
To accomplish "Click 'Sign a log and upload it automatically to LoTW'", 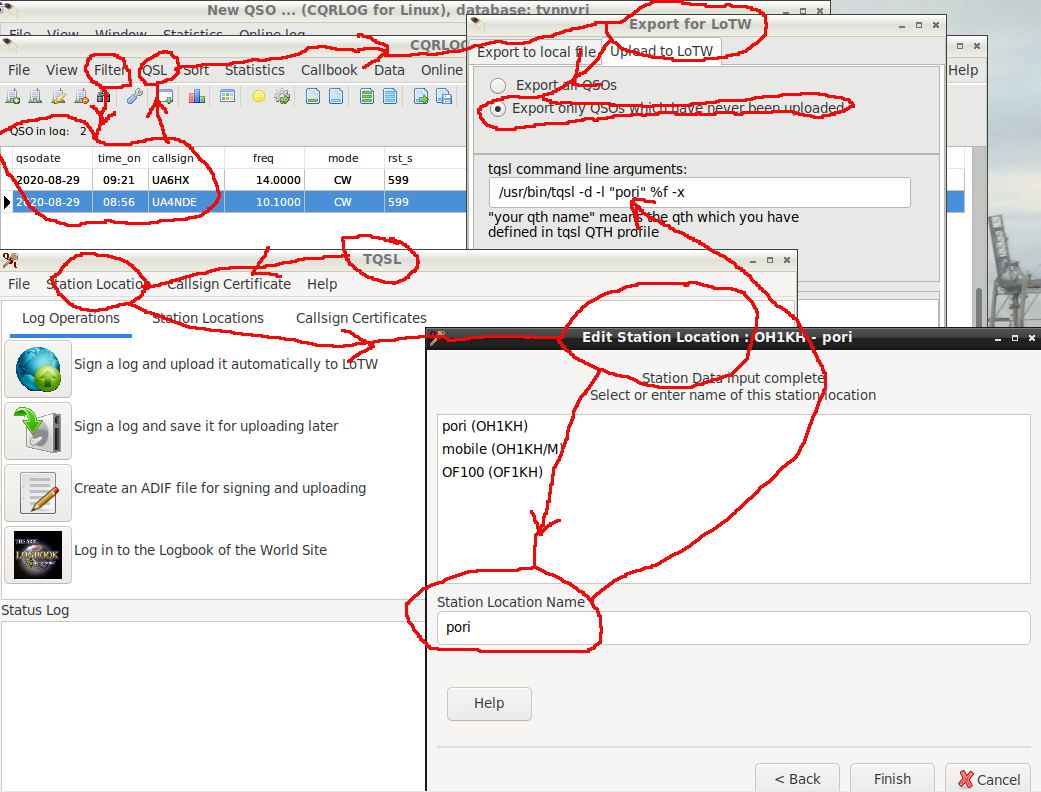I will tap(226, 364).
